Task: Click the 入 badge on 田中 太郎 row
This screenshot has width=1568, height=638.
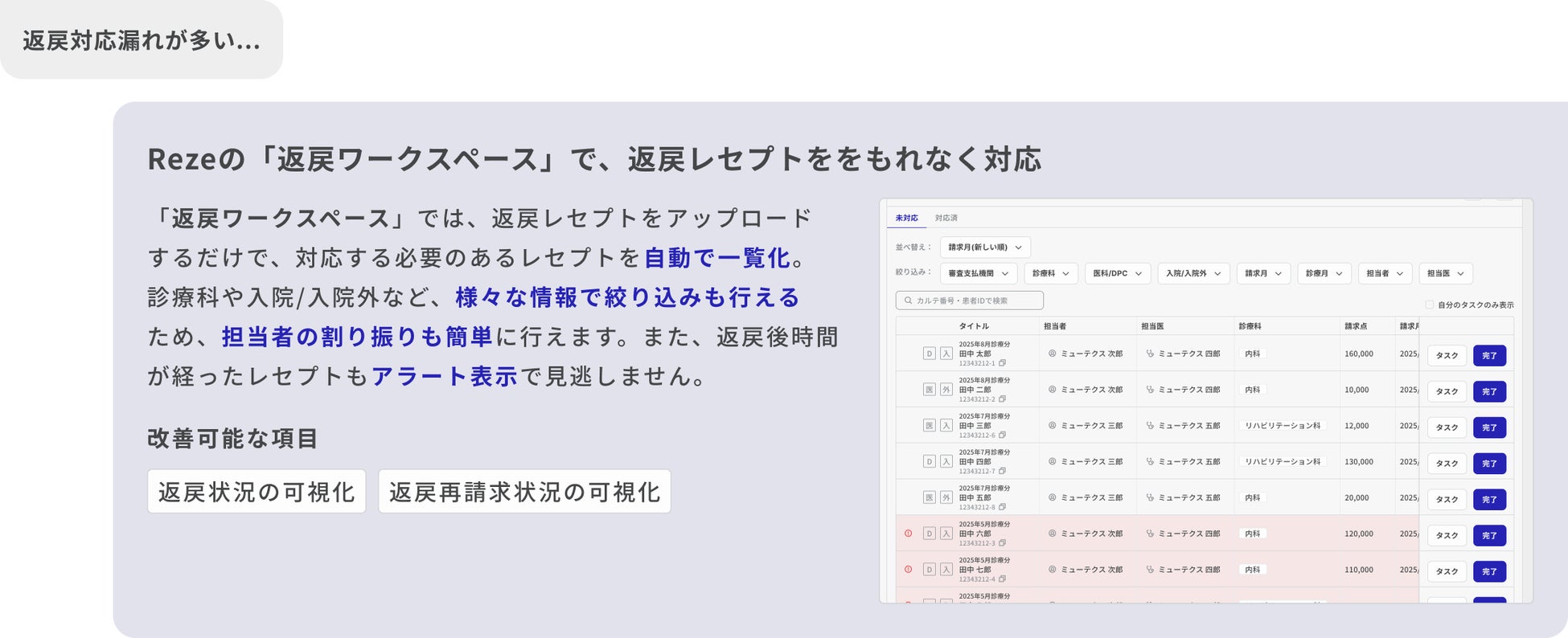Action: (946, 354)
